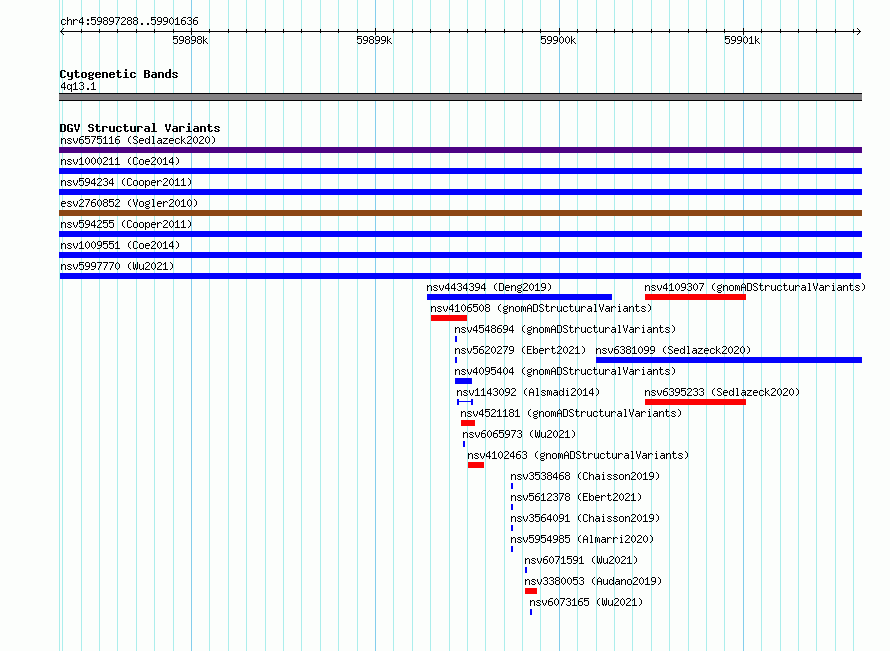Click the chr4:59897288..59901636 coordinate text
This screenshot has height=651, width=890.
[x=129, y=22]
